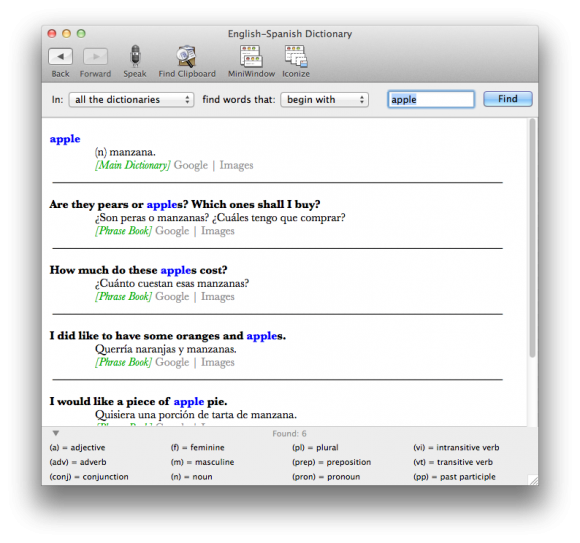The image size is (580, 543).
Task: Open the 'all the dictionaries' dropdown
Action: point(131,100)
